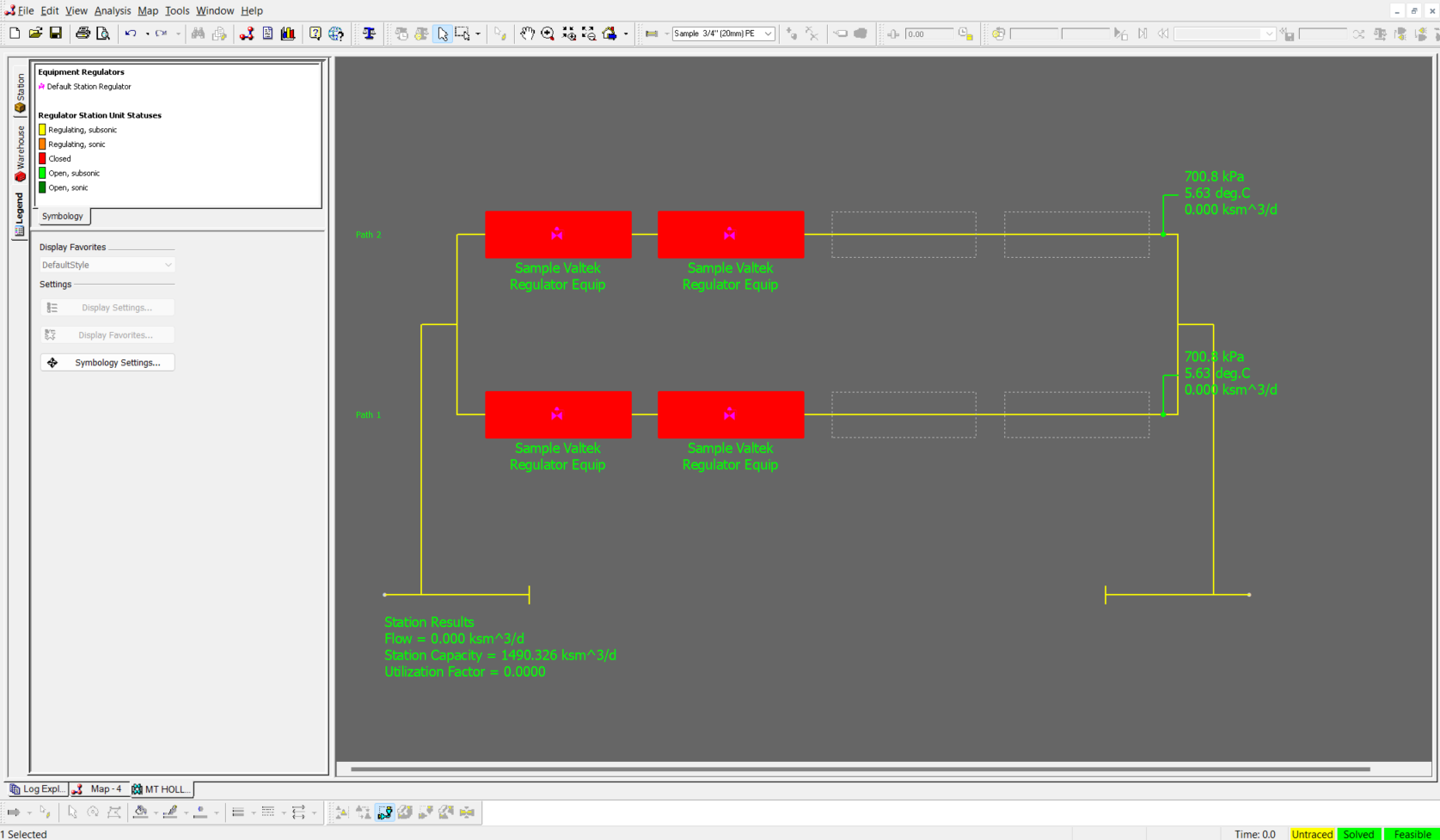
Task: Click the horizontal scrollbar below the diagram
Action: coord(860,769)
